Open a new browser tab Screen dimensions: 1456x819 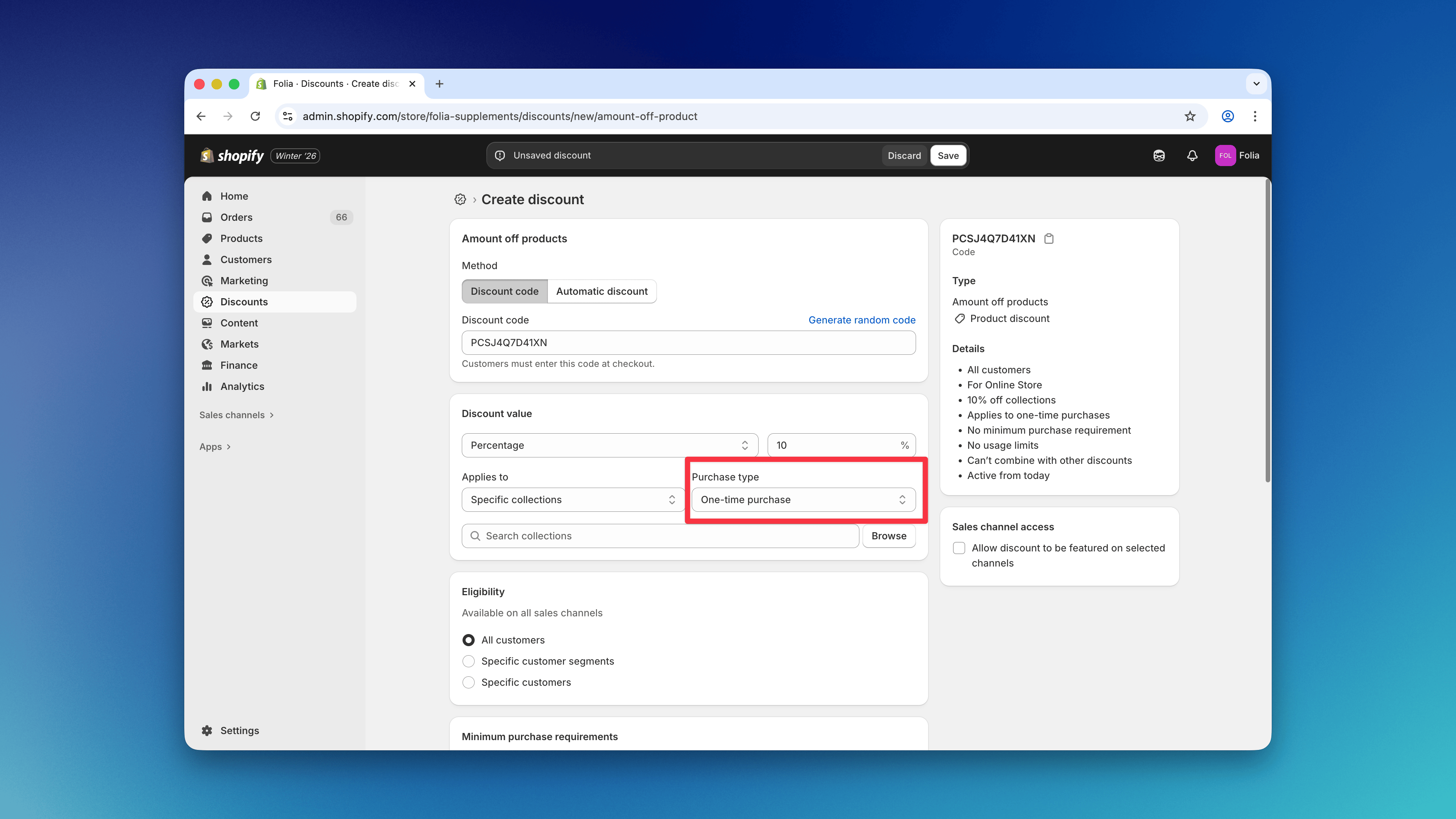[x=439, y=83]
